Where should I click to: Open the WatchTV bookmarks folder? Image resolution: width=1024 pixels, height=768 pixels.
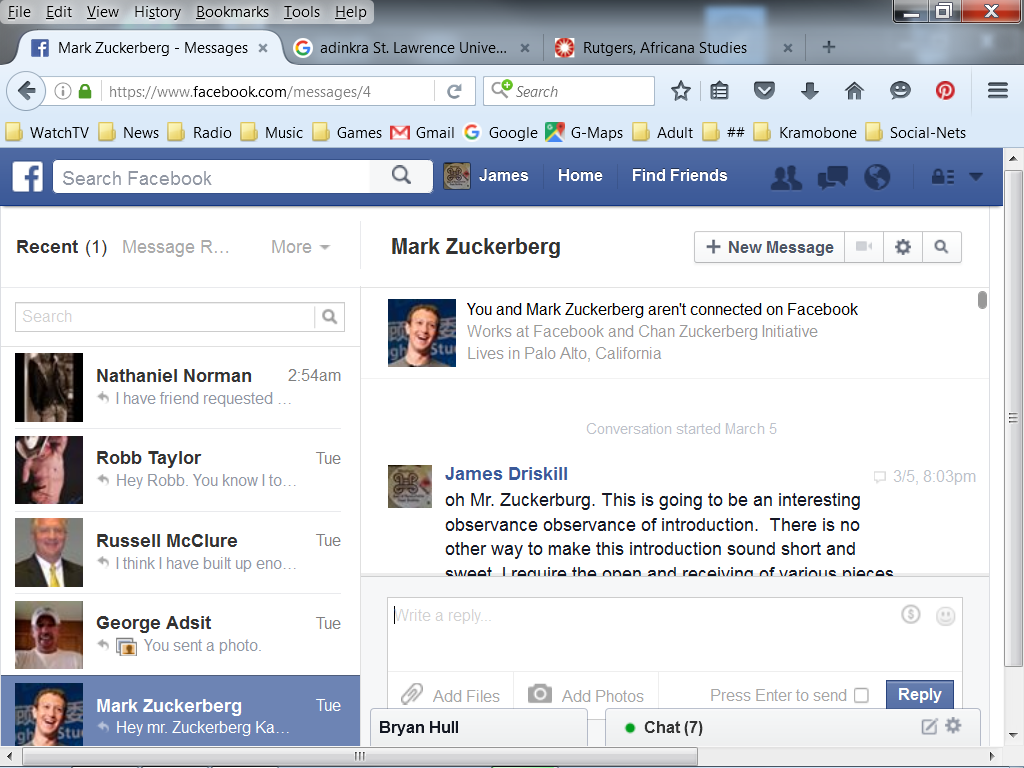pos(47,133)
